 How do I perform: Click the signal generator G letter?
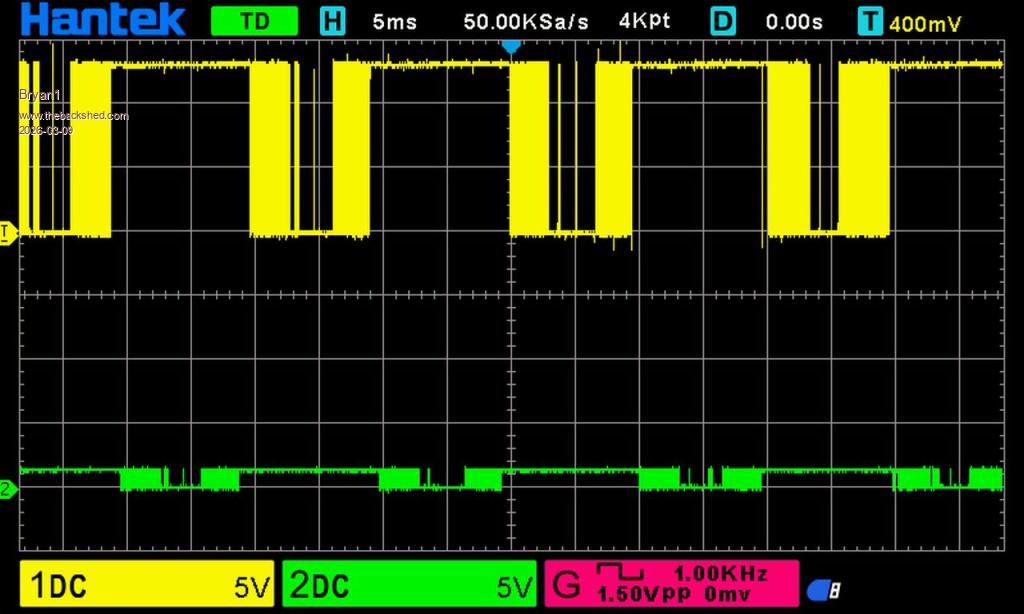[566, 585]
